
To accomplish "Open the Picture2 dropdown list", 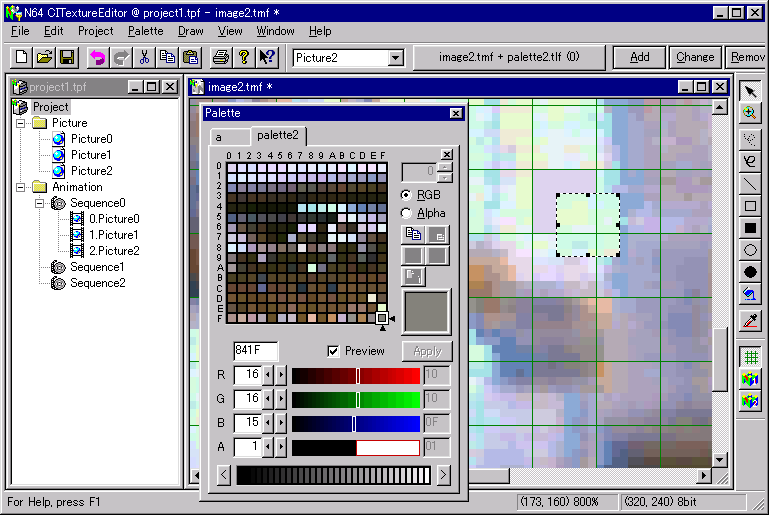I will click(x=395, y=58).
